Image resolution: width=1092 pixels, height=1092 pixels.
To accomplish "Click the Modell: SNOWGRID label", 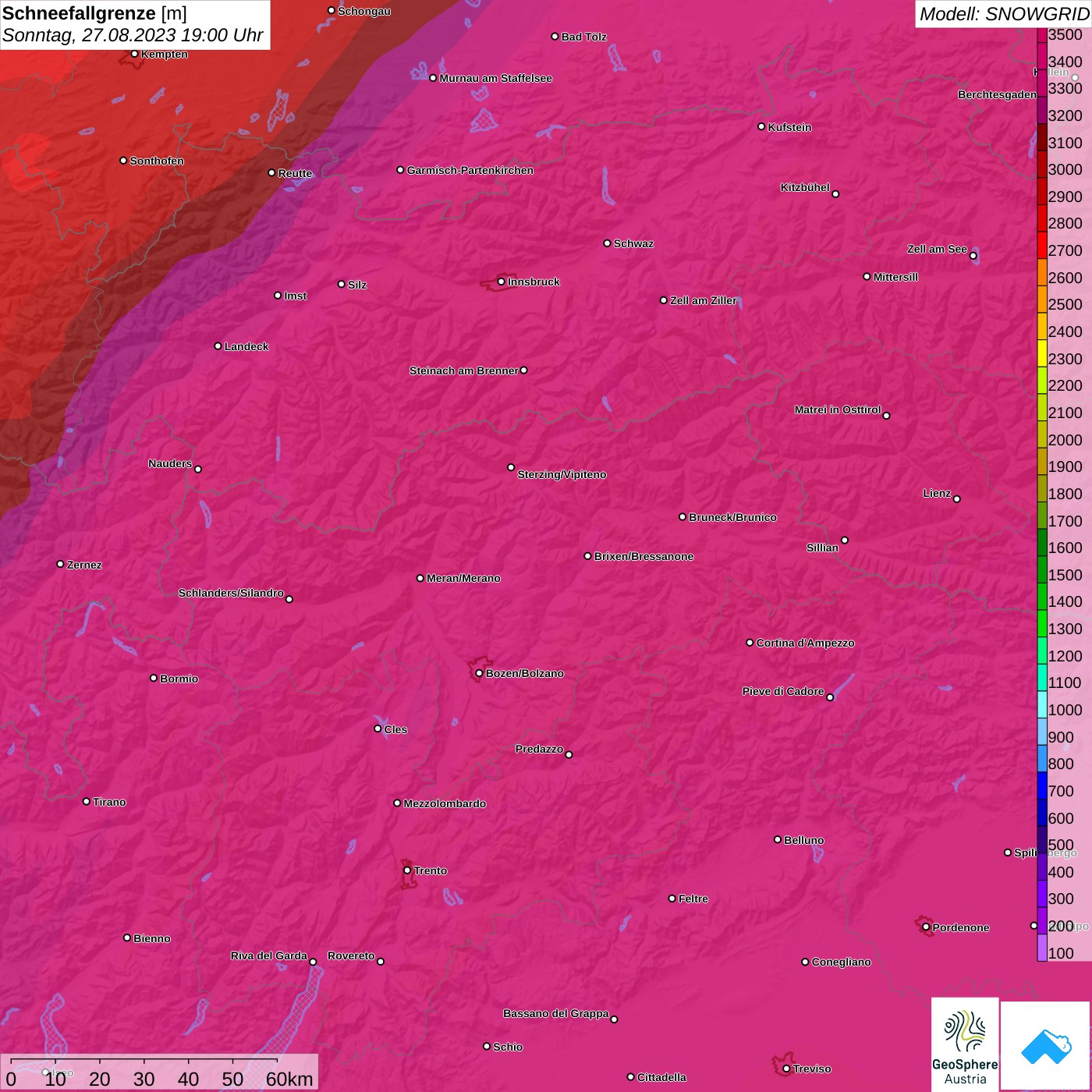I will tap(1004, 13).
